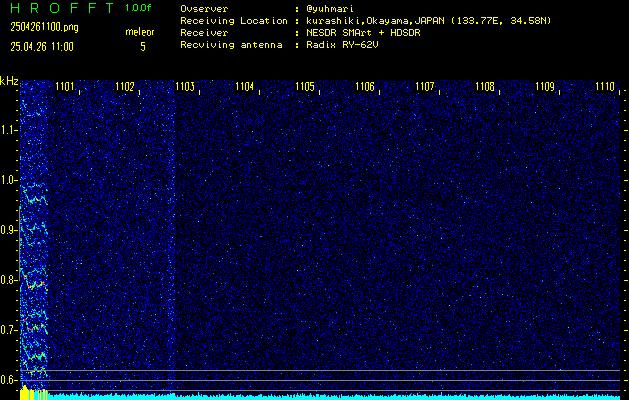Image resolution: width=629 pixels, height=400 pixels.
Task: Click the 1109 time marker
Action: [x=545, y=86]
